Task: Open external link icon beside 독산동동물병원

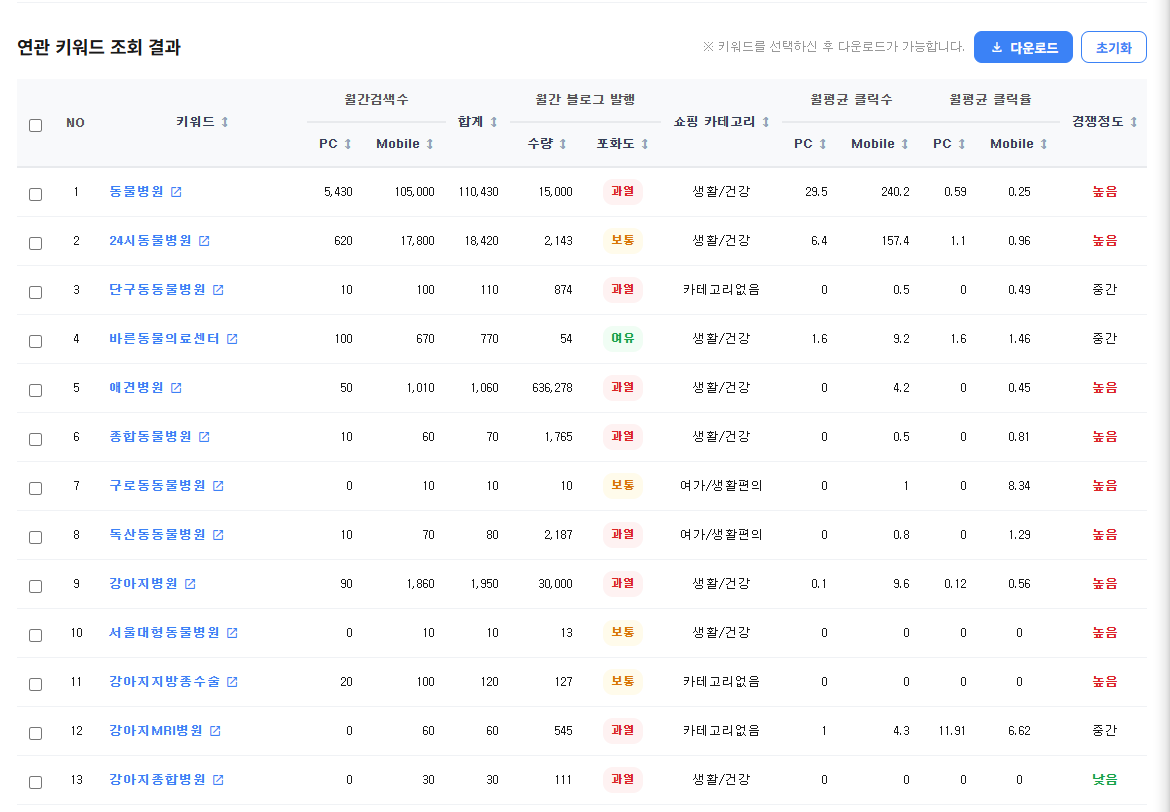Action: click(x=218, y=535)
